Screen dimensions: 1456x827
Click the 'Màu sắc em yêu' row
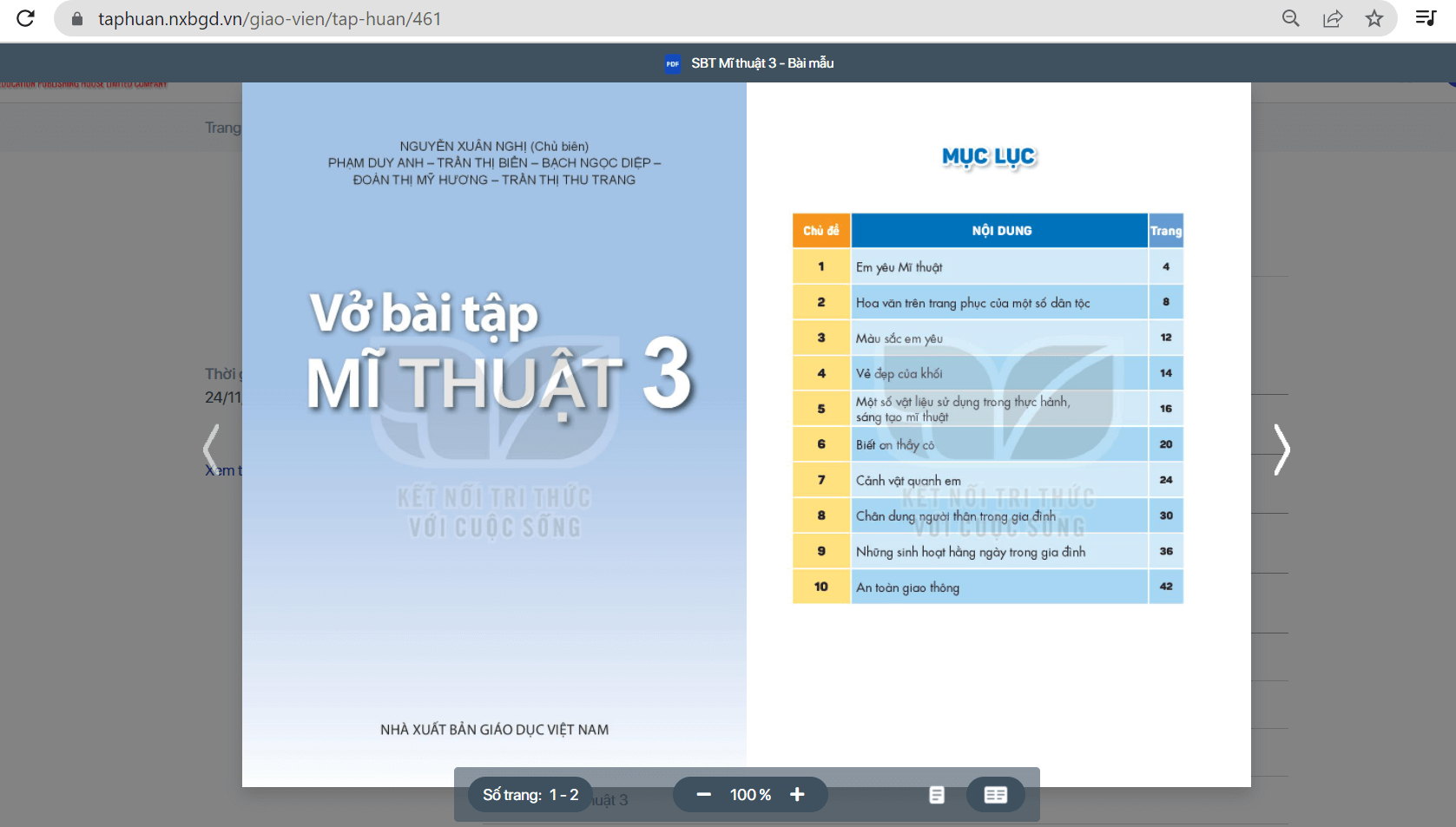(x=988, y=338)
